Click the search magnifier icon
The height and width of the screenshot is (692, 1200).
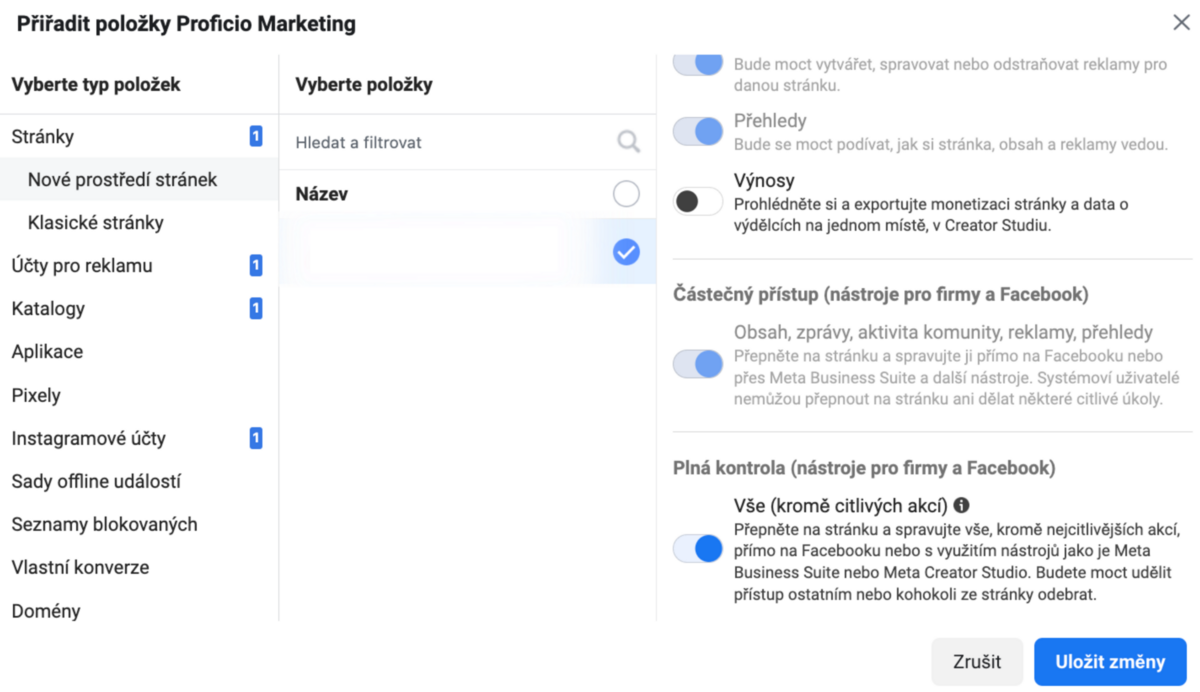[628, 142]
